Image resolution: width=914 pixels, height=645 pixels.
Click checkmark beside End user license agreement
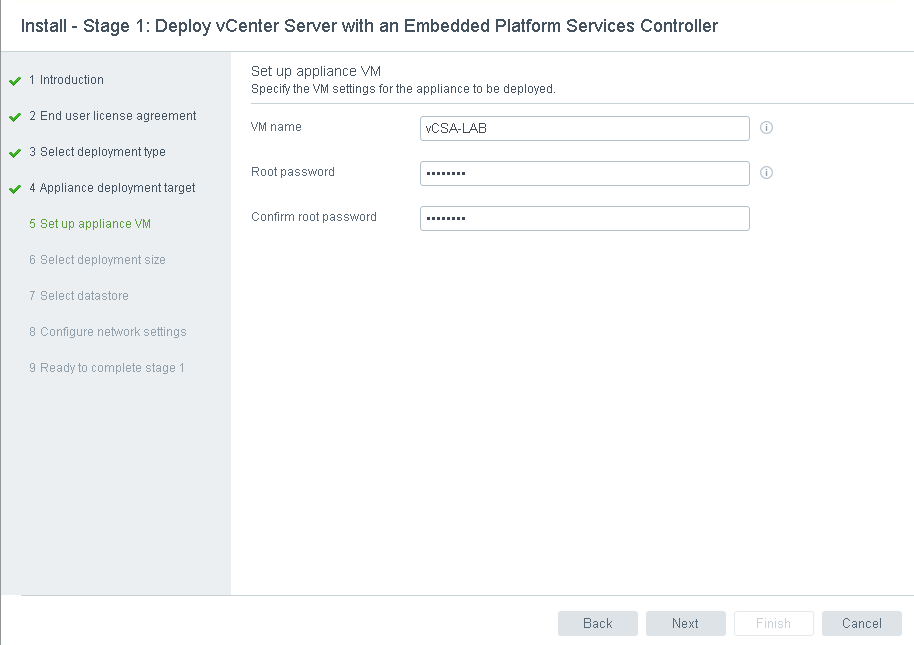pos(15,117)
